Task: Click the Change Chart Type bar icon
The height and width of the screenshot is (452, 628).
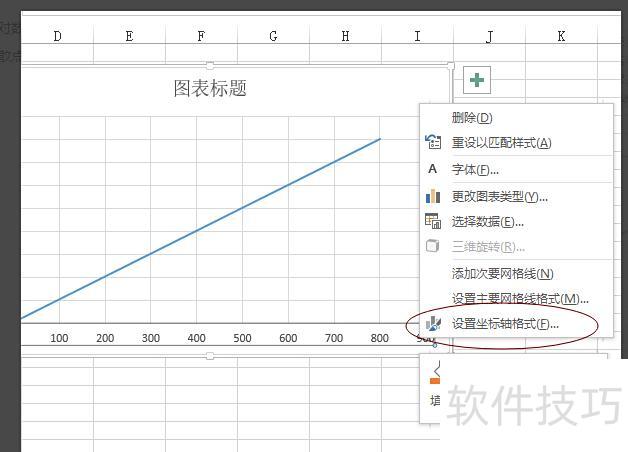Action: point(433,196)
